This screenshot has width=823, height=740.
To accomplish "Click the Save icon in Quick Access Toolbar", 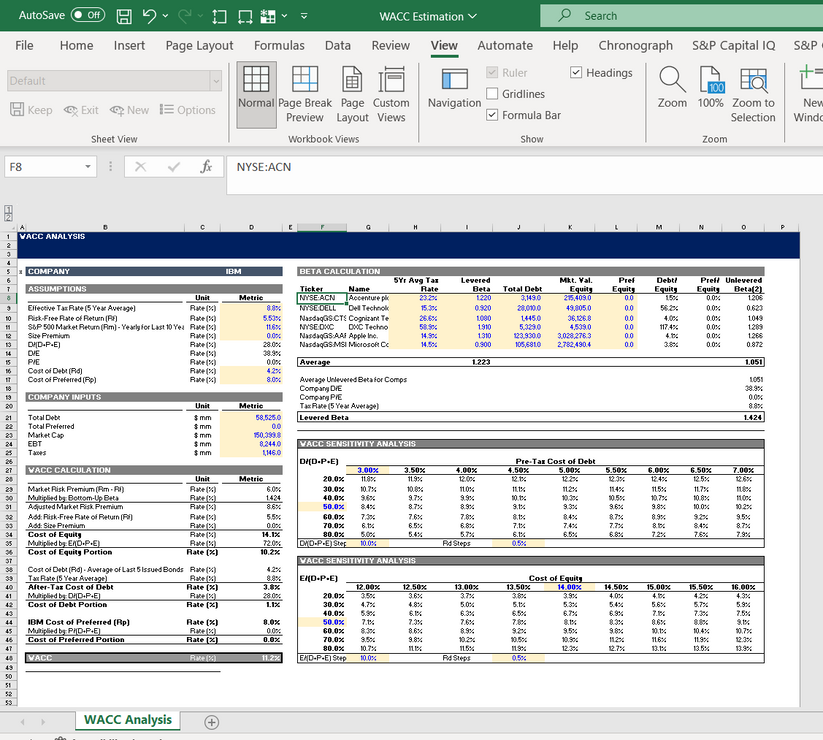I will [x=123, y=15].
